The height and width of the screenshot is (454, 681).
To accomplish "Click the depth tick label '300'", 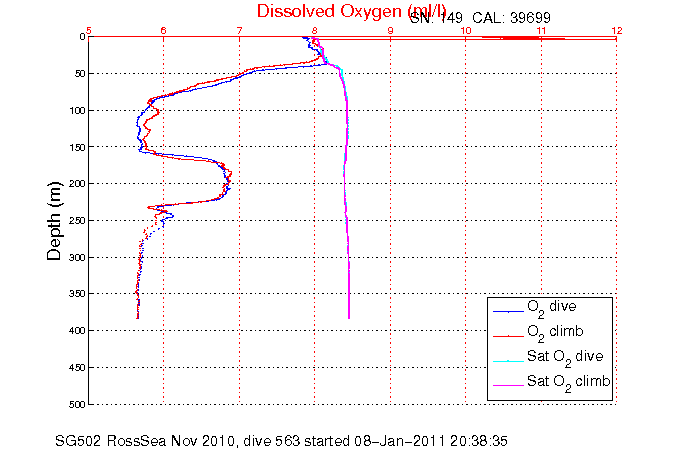I will click(77, 257).
